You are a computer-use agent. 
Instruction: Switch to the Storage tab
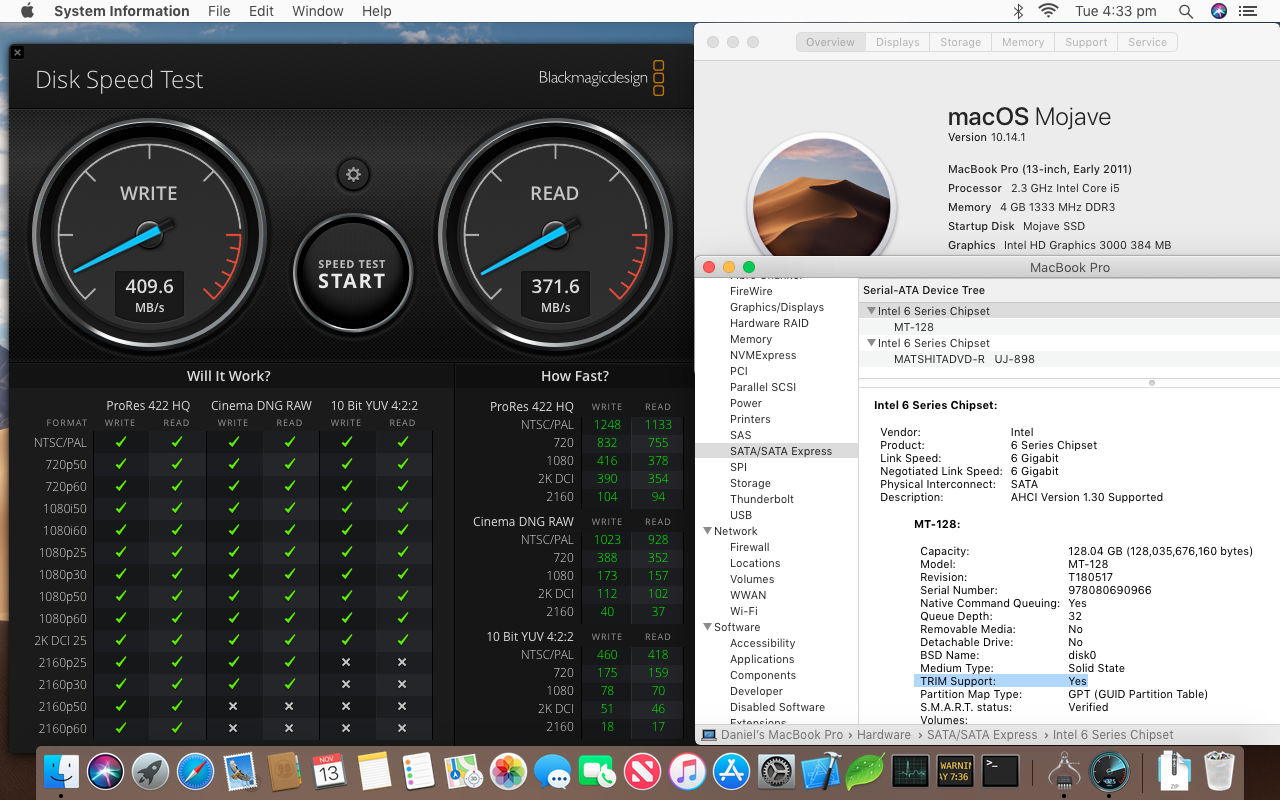tap(959, 42)
